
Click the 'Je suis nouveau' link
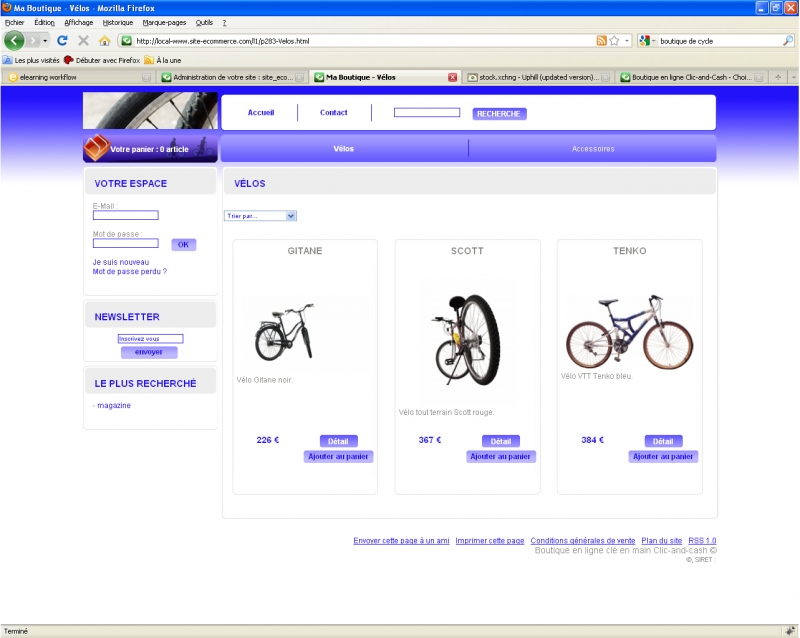tap(121, 262)
